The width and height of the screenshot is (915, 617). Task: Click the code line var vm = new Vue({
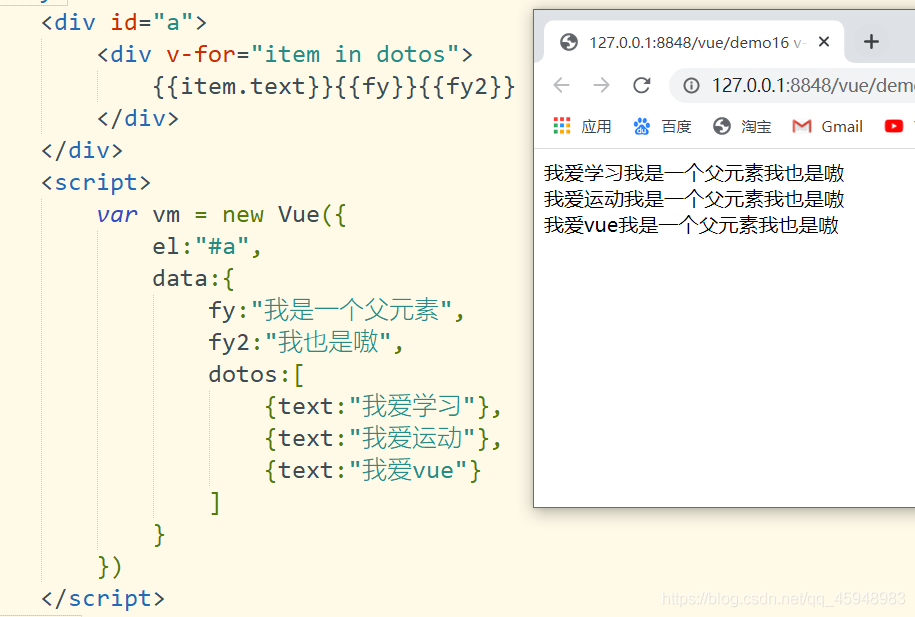[x=222, y=215]
